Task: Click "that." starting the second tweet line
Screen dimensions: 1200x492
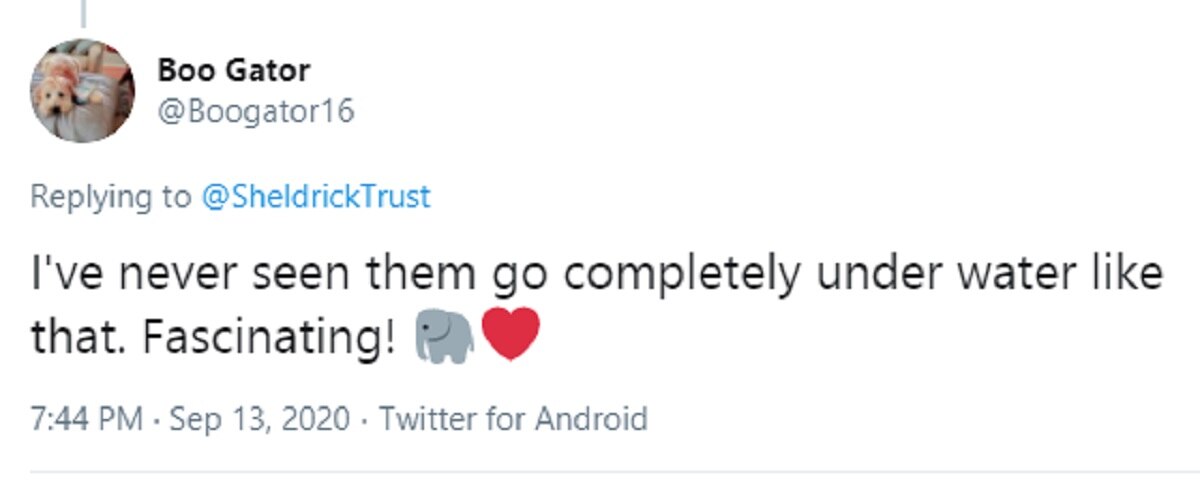Action: [x=79, y=338]
